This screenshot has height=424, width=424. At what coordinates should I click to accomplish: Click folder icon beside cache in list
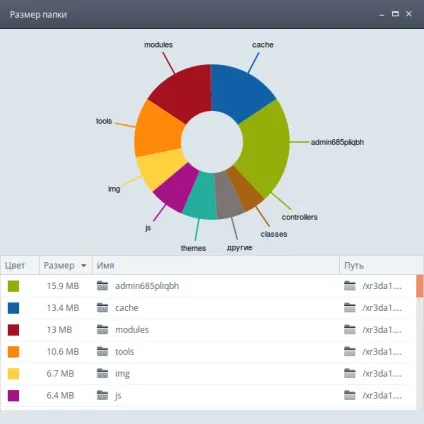pos(102,308)
